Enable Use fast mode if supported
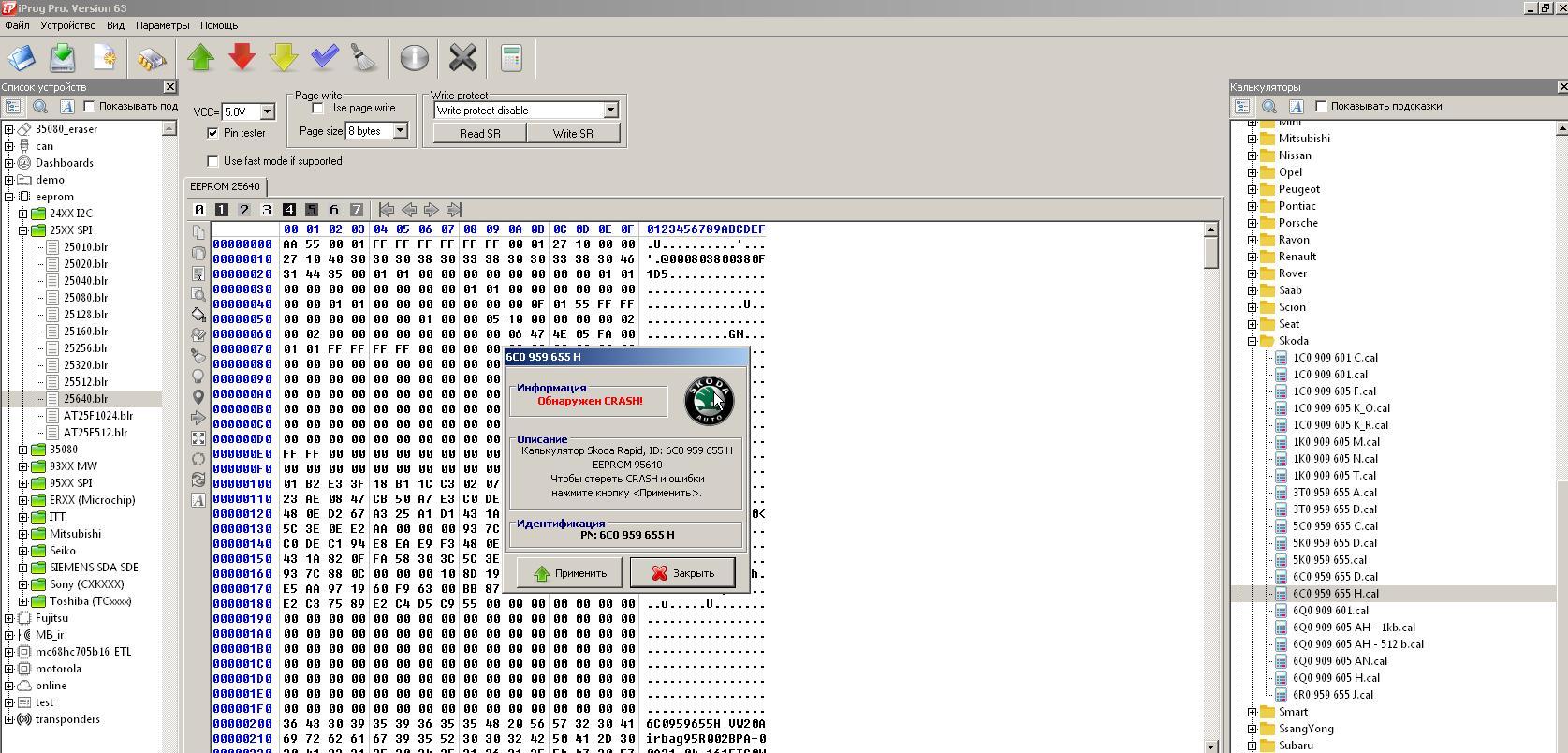The height and width of the screenshot is (753, 1568). click(212, 161)
